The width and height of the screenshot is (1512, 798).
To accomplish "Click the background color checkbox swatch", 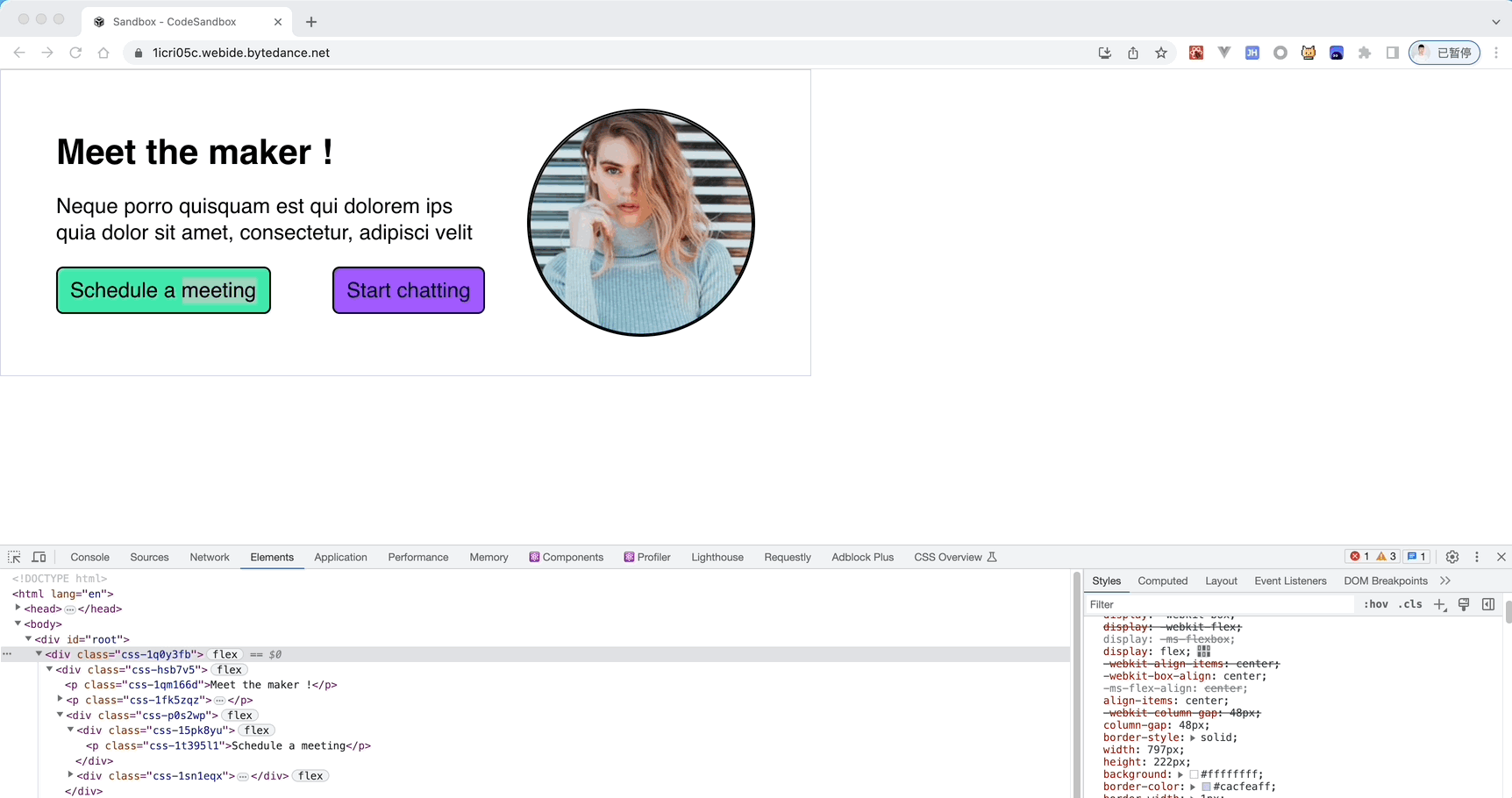I will [1195, 774].
